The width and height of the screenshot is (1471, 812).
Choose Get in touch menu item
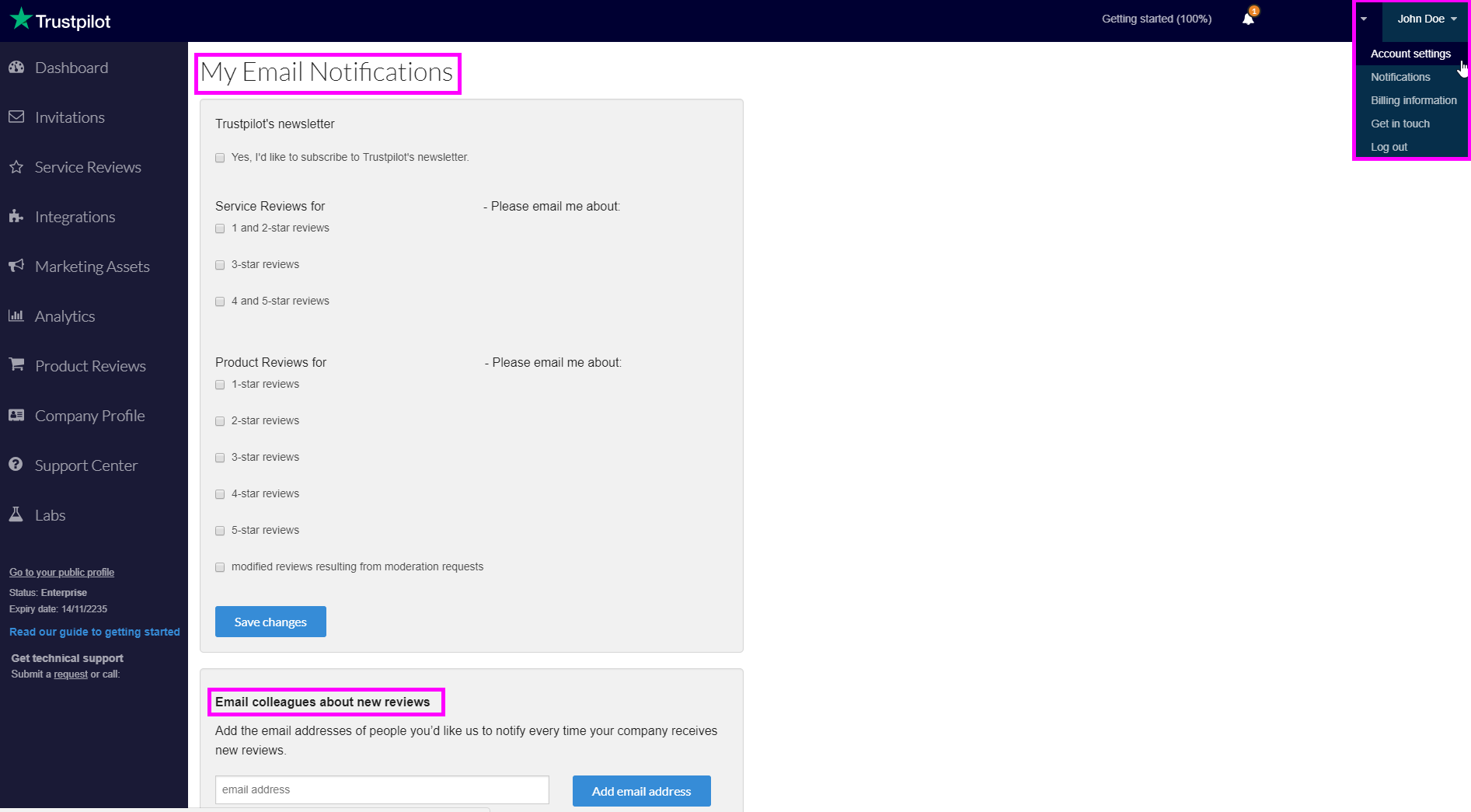tap(1400, 124)
